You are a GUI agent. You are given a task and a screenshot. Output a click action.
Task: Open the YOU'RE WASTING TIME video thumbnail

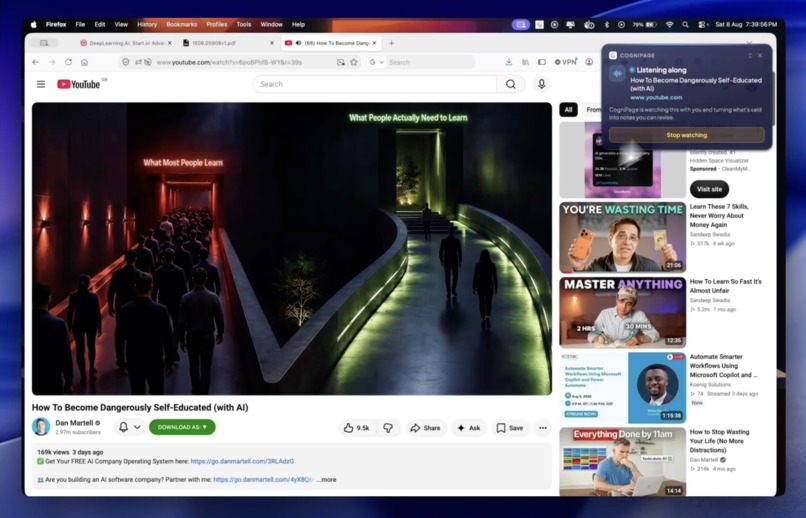point(622,237)
